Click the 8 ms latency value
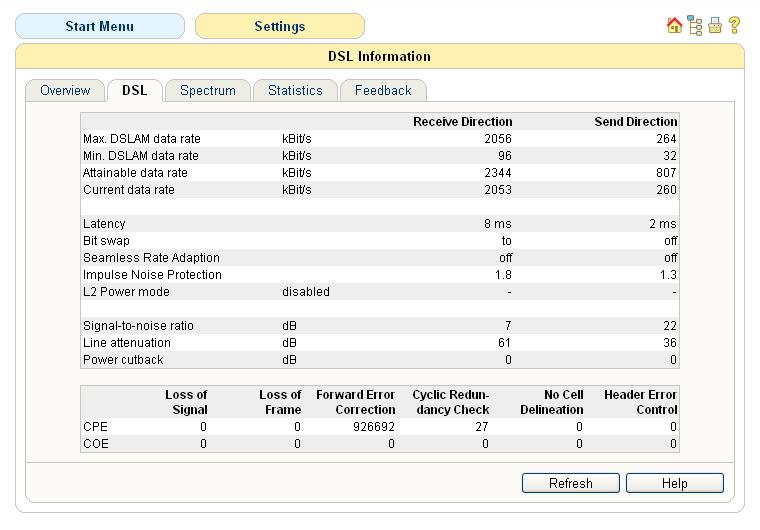This screenshot has width=760, height=530. pyautogui.click(x=497, y=224)
